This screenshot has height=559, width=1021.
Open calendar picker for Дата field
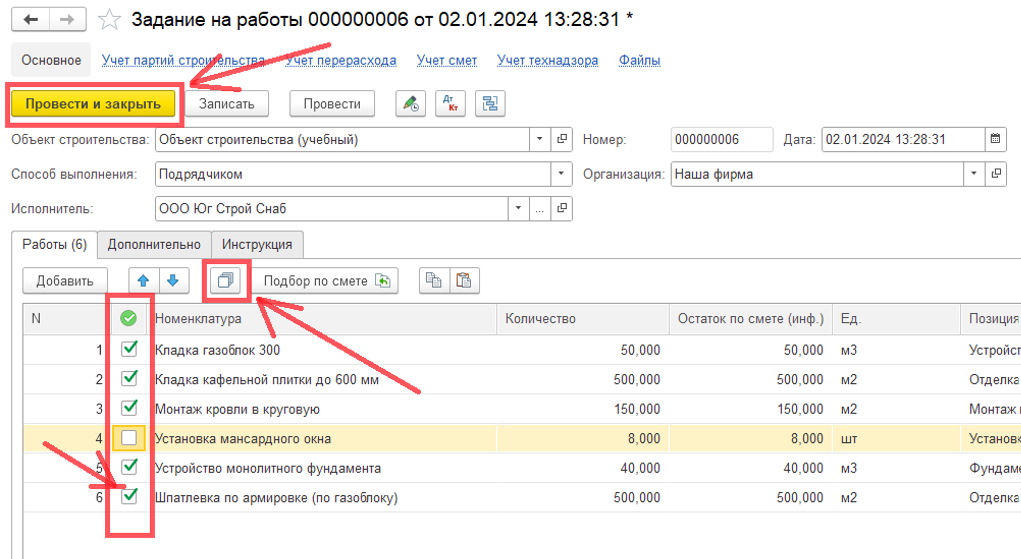tap(995, 140)
